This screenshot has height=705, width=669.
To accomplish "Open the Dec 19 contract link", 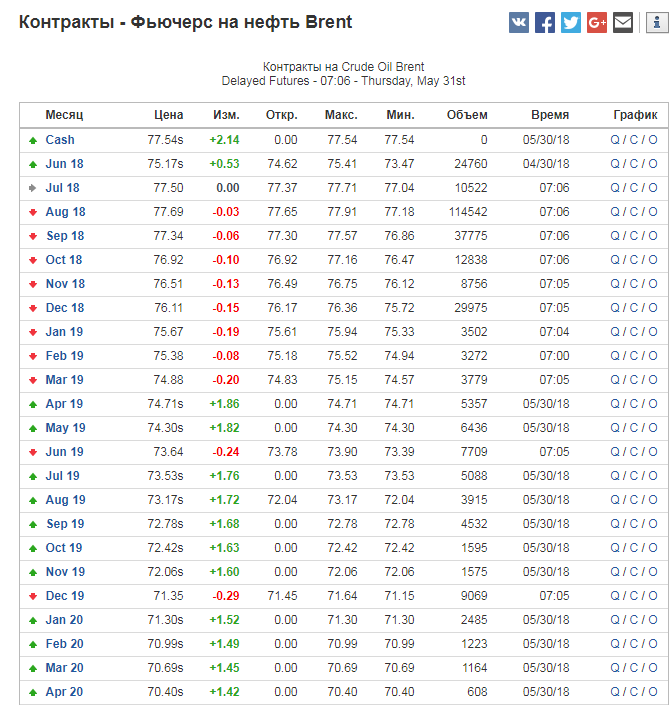I will tap(65, 596).
